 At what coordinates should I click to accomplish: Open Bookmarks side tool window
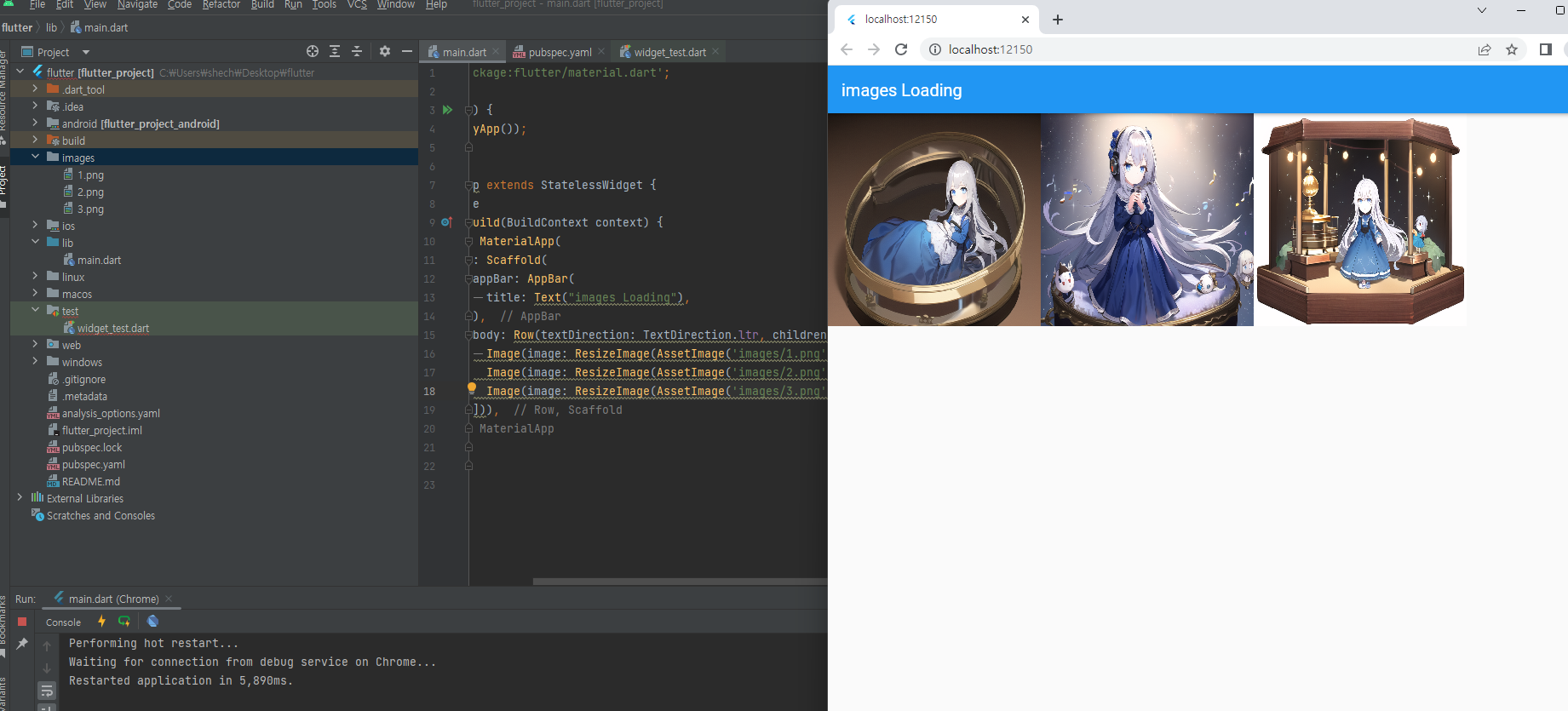[x=3, y=628]
